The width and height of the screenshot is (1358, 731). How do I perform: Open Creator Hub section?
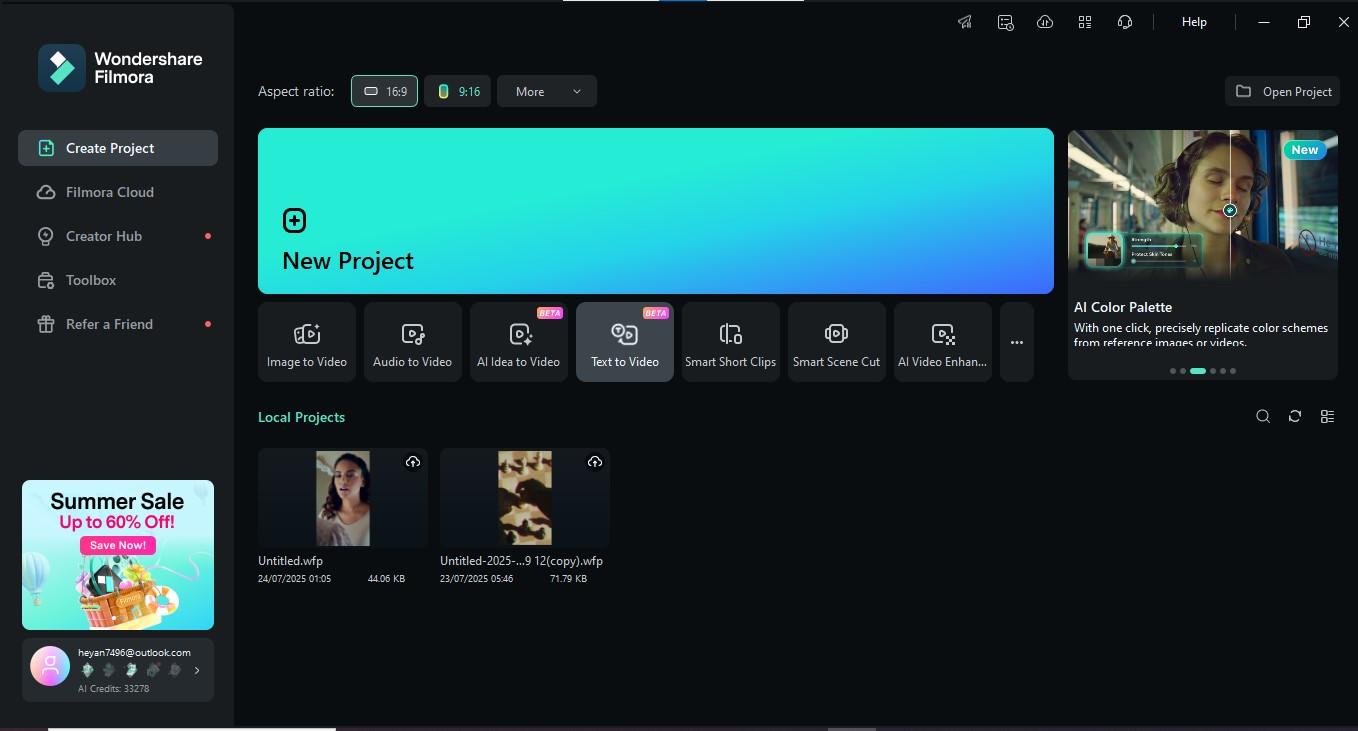tap(118, 236)
